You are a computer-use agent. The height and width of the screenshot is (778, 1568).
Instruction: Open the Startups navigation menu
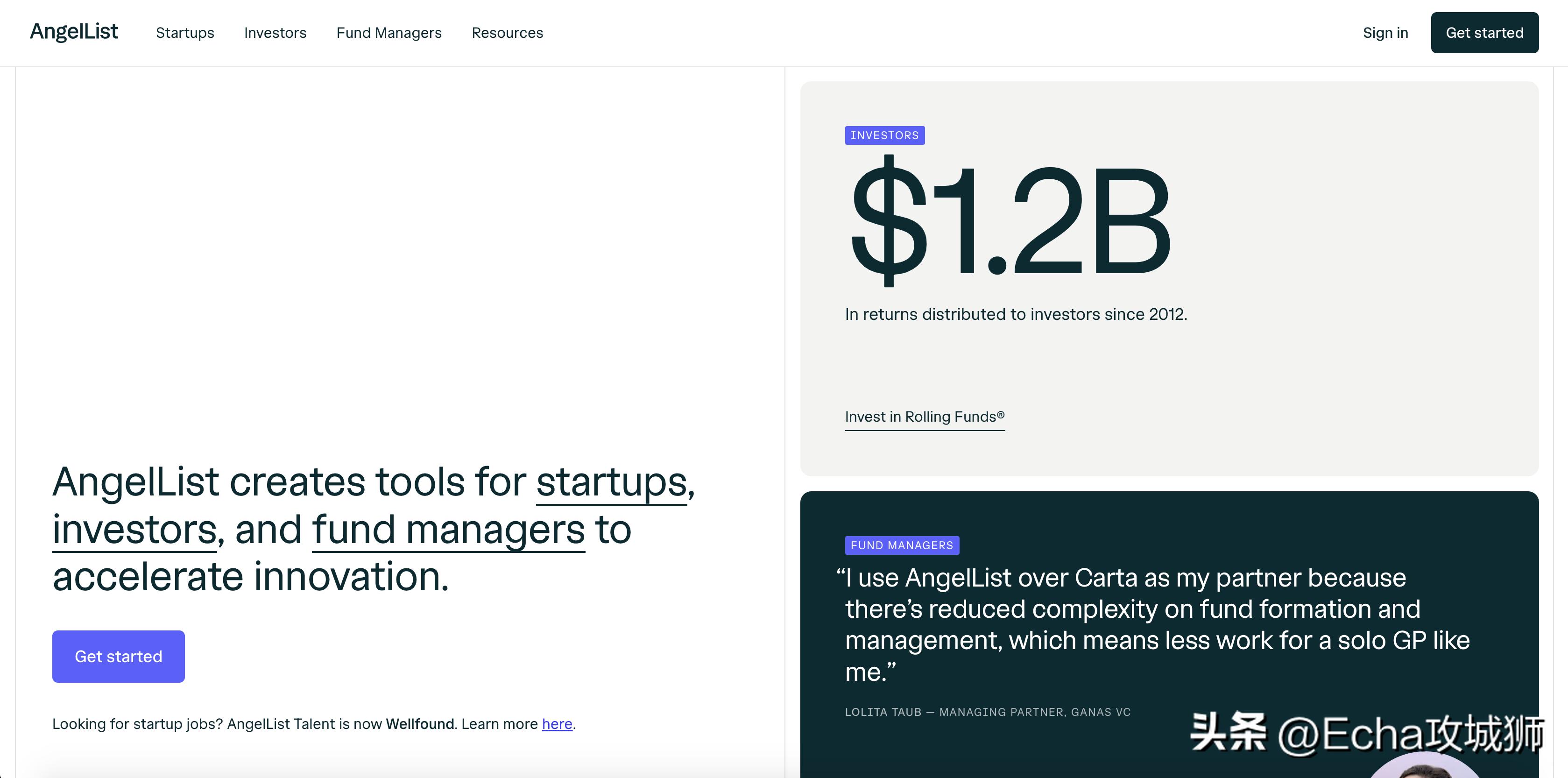point(185,33)
